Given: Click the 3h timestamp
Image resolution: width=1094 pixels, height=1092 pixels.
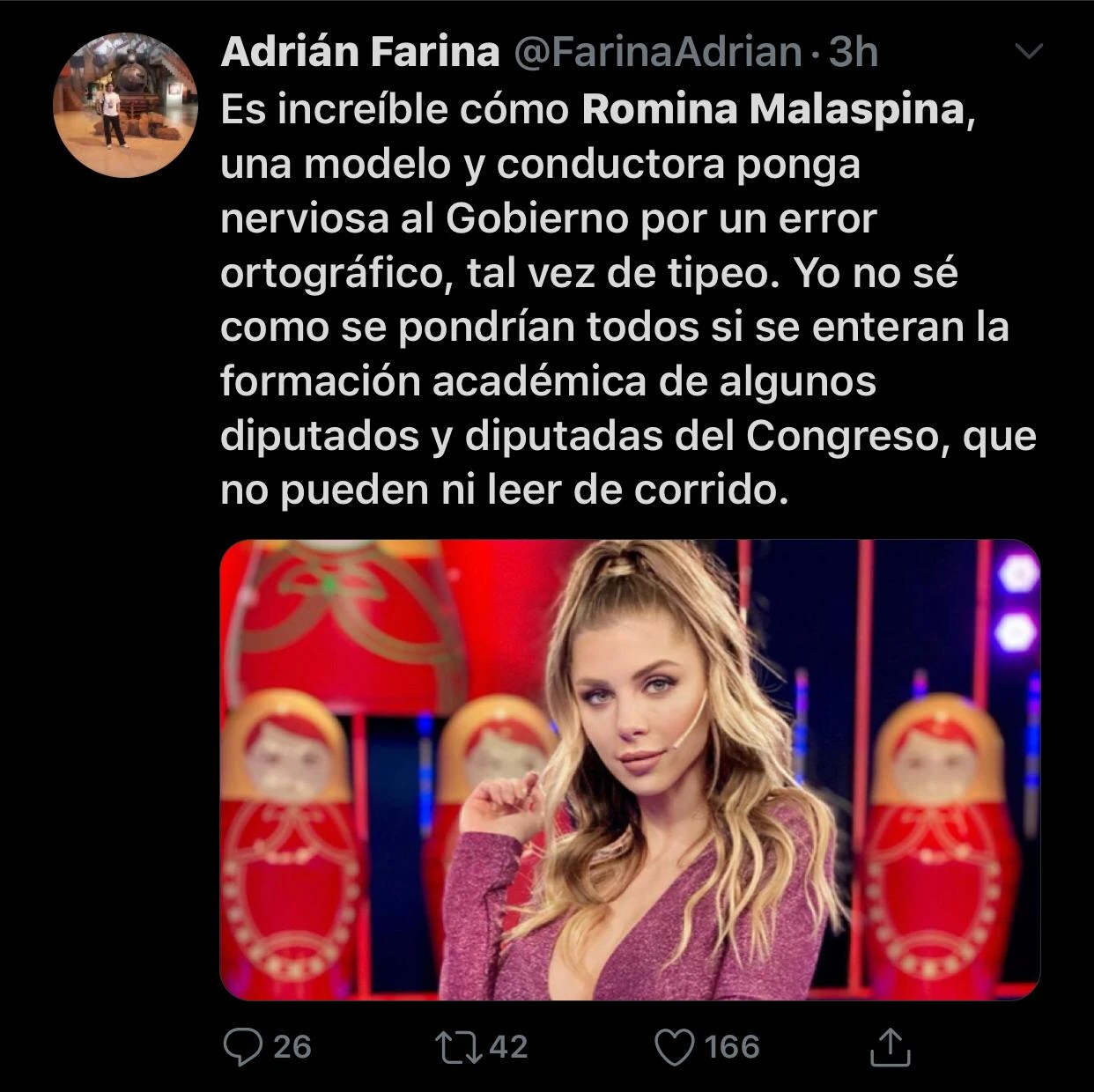Looking at the screenshot, I should click(x=854, y=52).
